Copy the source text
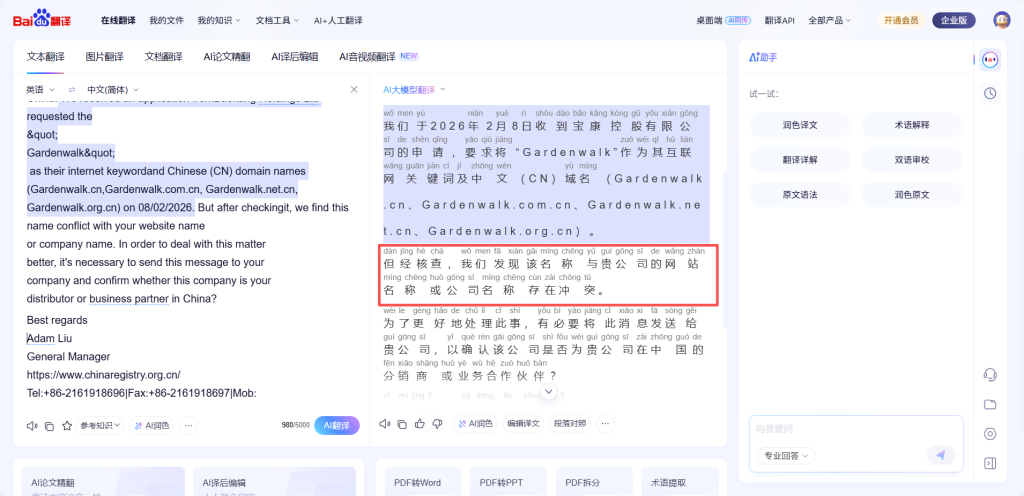Screen dimensions: 1024x496 click(x=49, y=426)
